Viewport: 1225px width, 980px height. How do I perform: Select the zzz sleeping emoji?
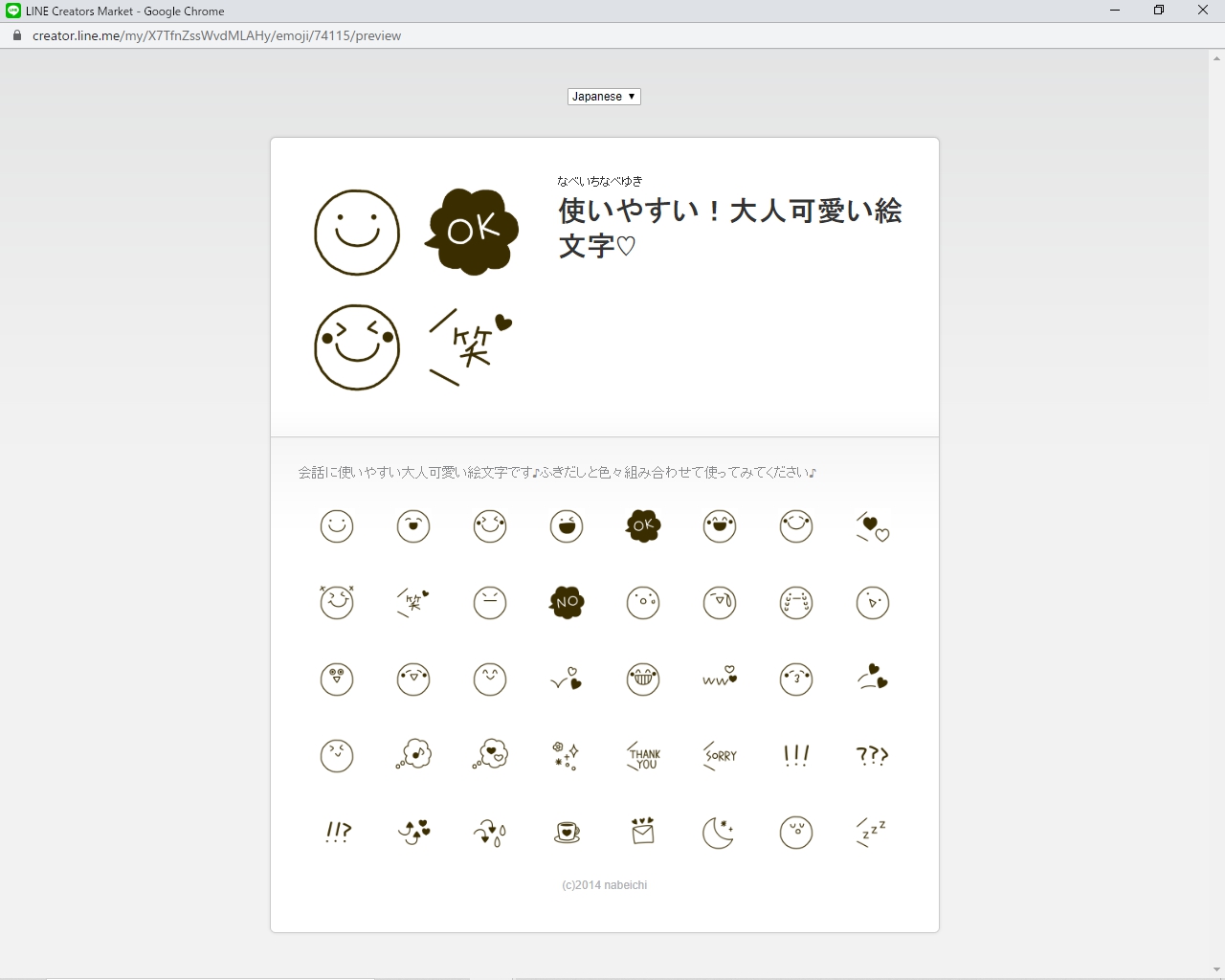[x=872, y=832]
